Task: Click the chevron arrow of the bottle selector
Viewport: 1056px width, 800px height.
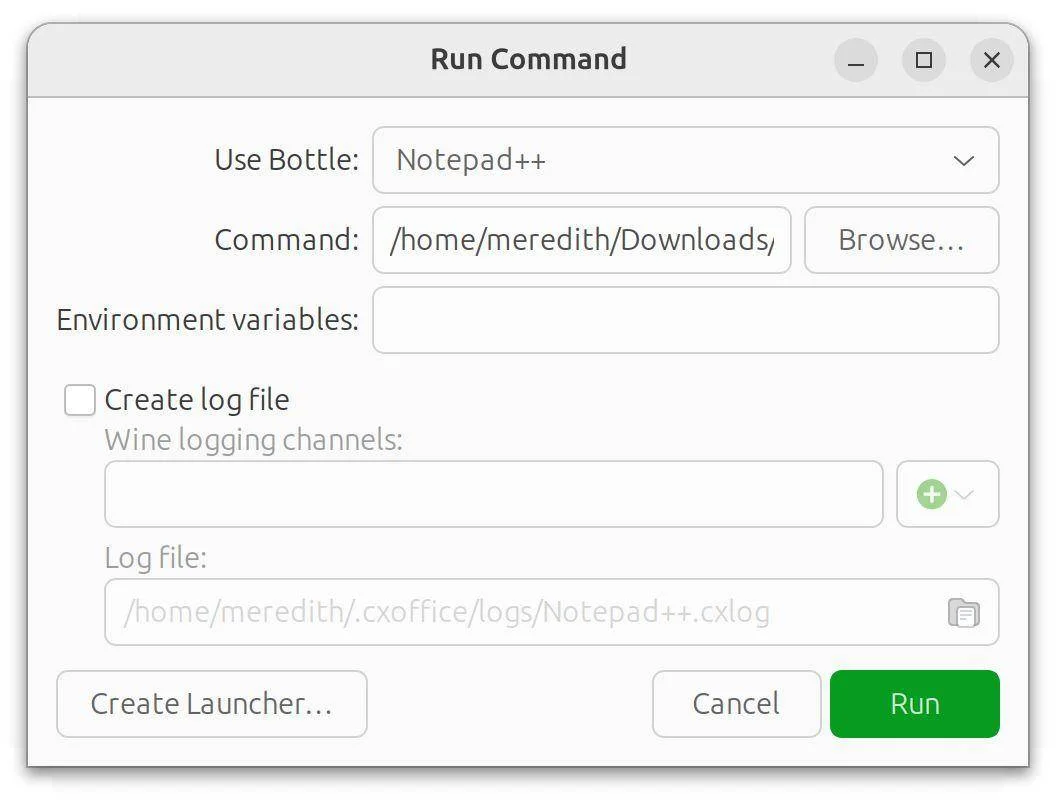Action: [x=964, y=160]
